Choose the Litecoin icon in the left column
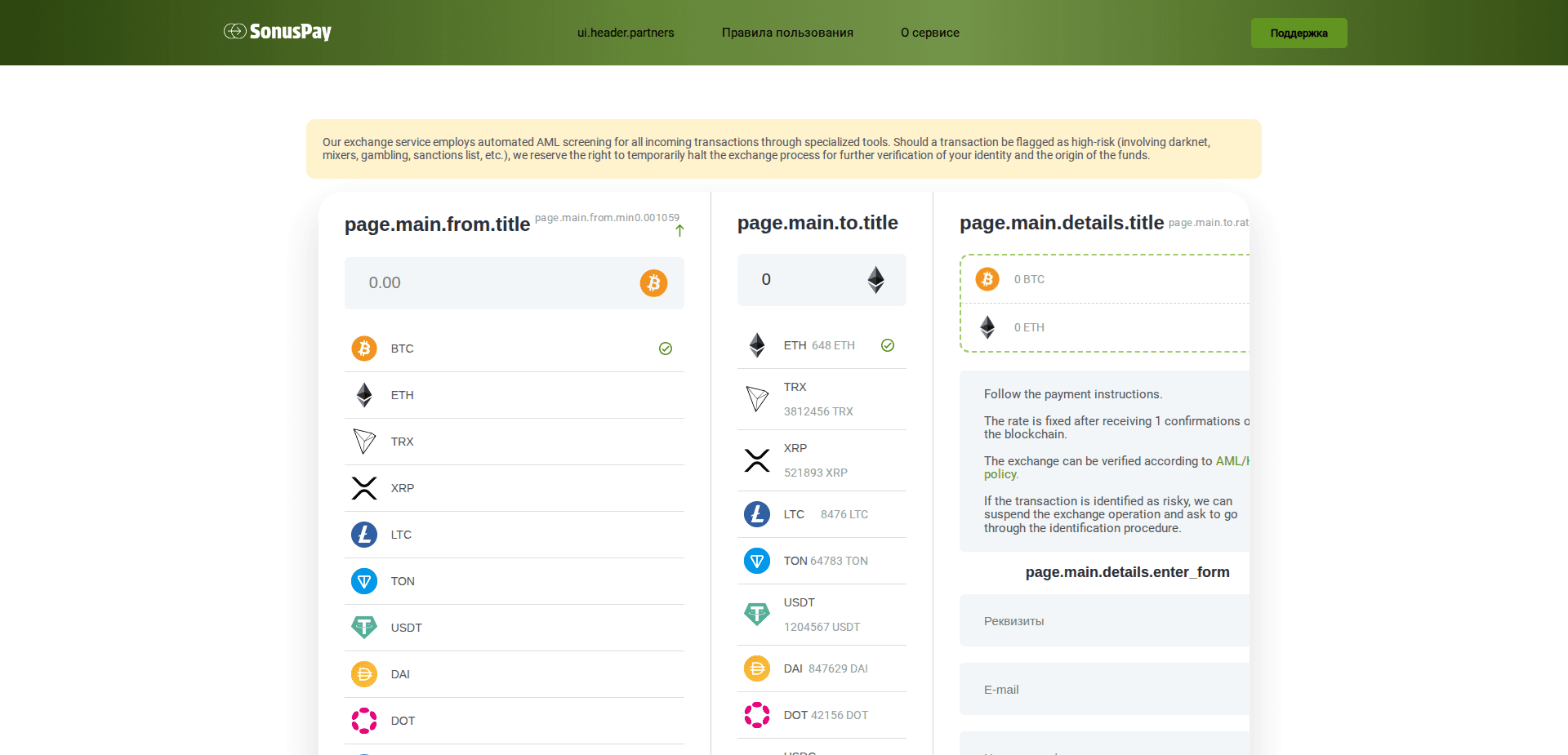 coord(363,535)
